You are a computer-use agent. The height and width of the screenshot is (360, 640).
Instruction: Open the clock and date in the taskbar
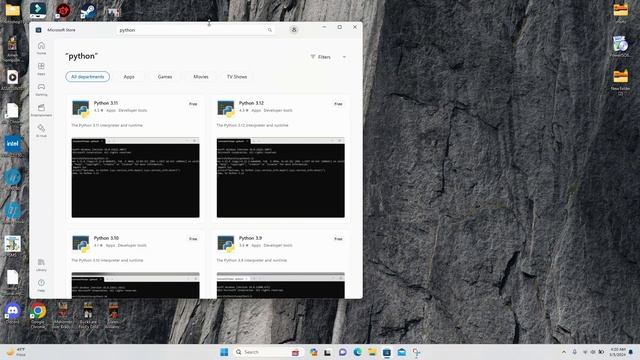point(618,352)
